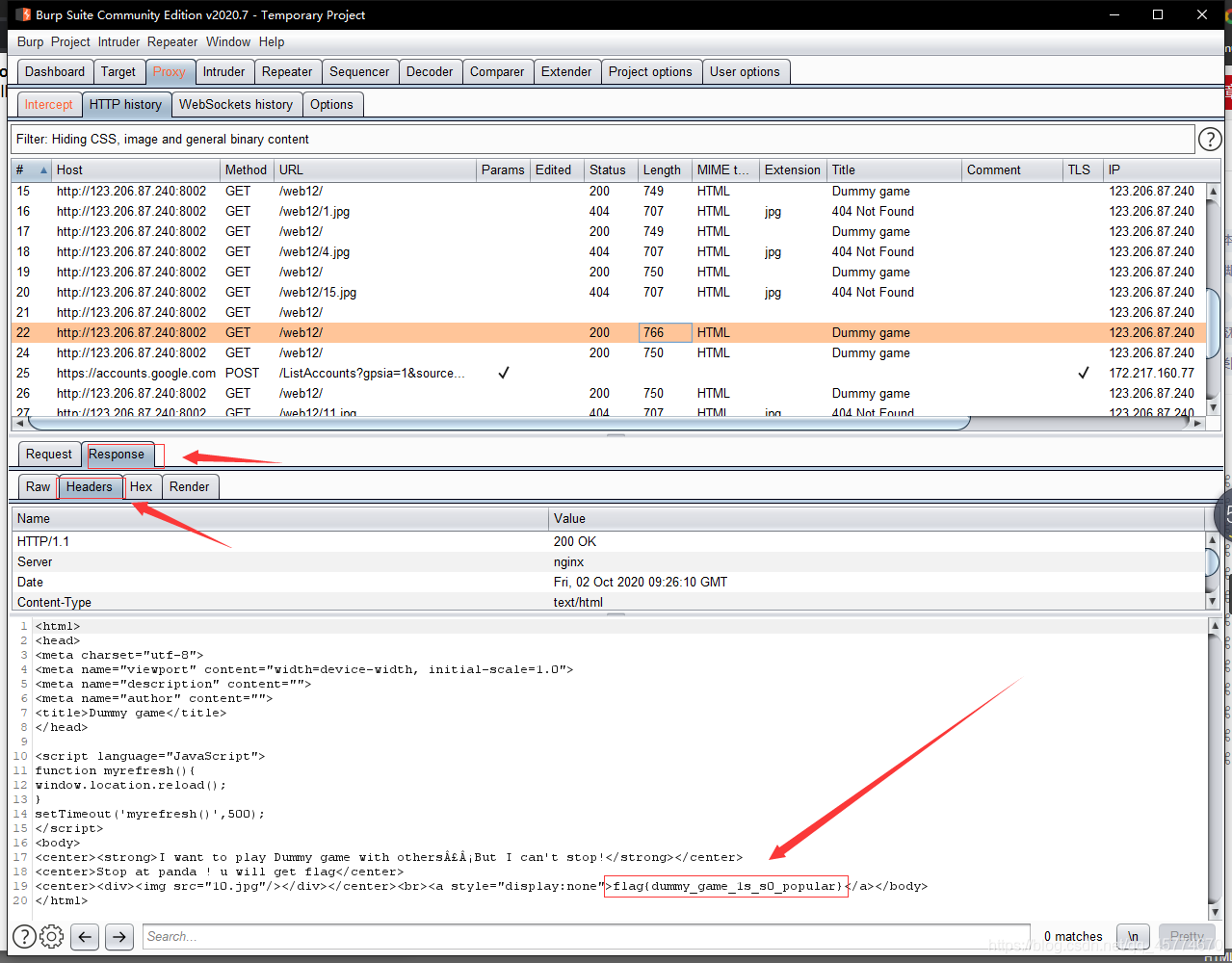Click the Burp Suite title bar logo
This screenshot has height=963, width=1232.
tap(23, 14)
